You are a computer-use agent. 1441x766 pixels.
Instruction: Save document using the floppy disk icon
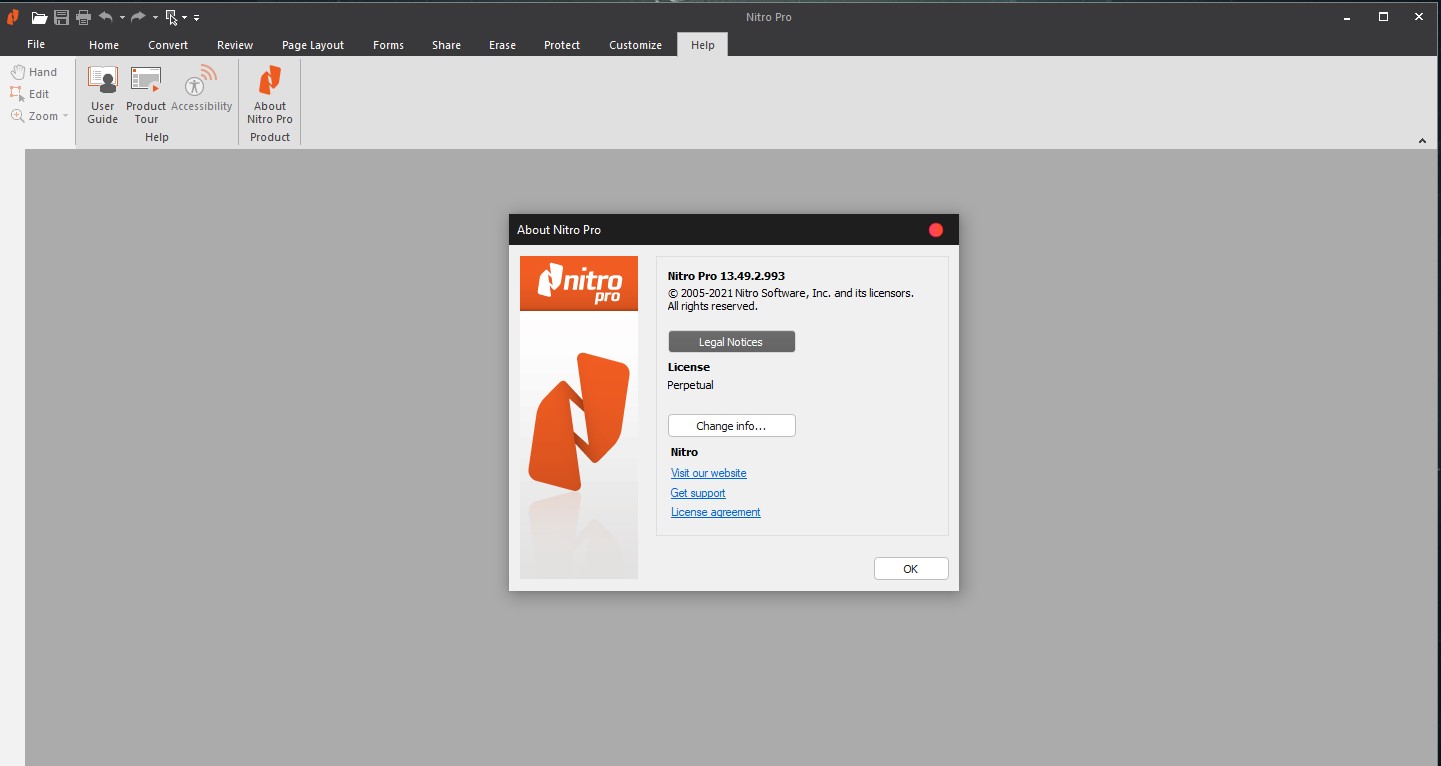[x=62, y=17]
